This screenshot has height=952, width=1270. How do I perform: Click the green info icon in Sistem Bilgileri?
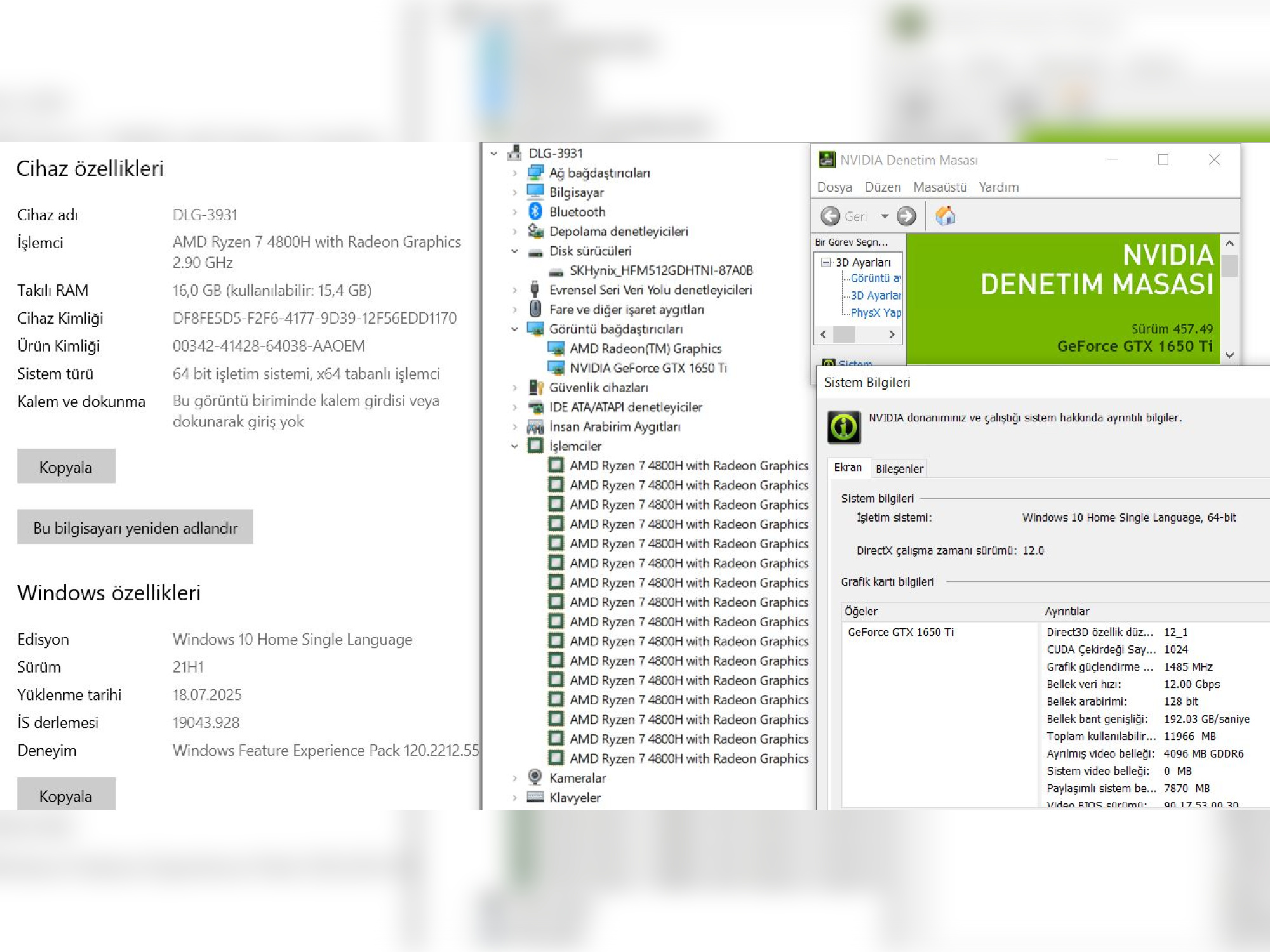tap(844, 427)
